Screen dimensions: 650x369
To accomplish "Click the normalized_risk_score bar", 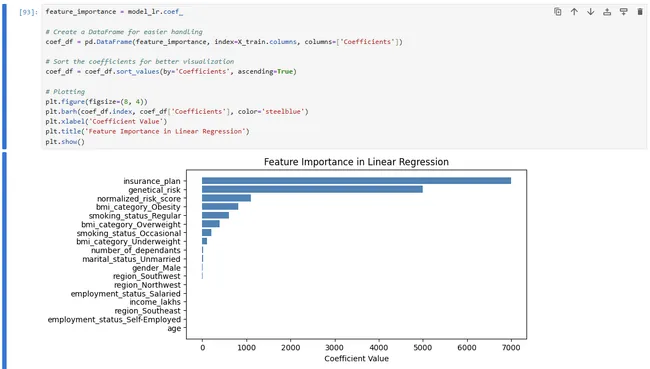I will [226, 198].
